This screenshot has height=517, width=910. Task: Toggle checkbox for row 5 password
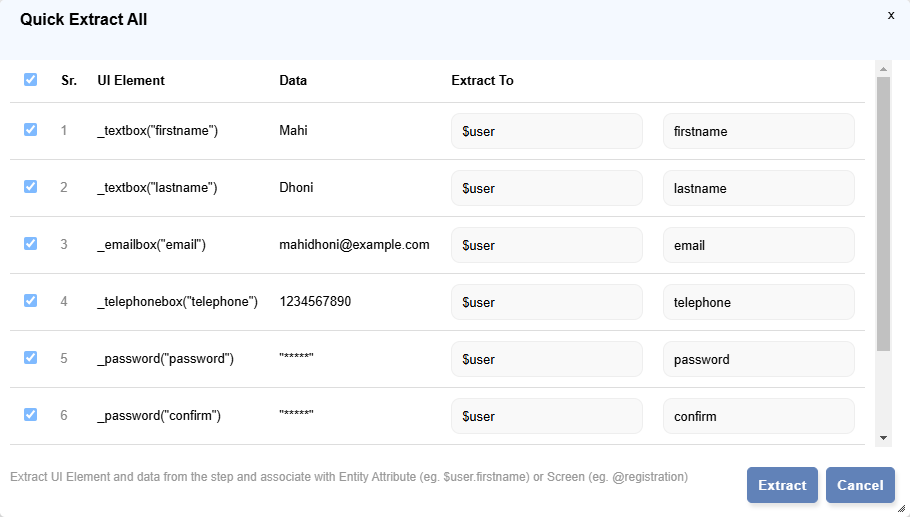click(x=30, y=358)
